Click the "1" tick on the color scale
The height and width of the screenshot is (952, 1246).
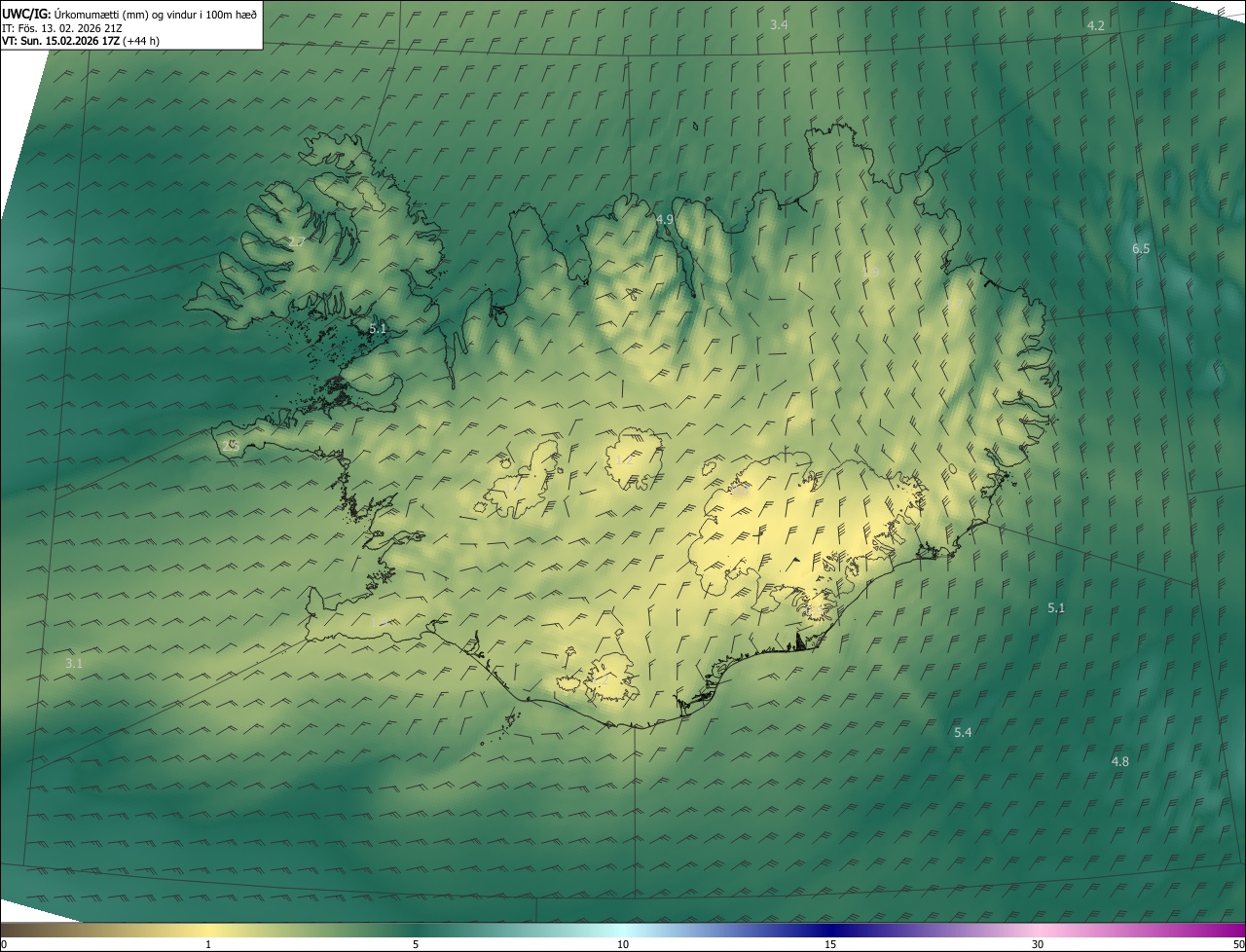tap(208, 944)
